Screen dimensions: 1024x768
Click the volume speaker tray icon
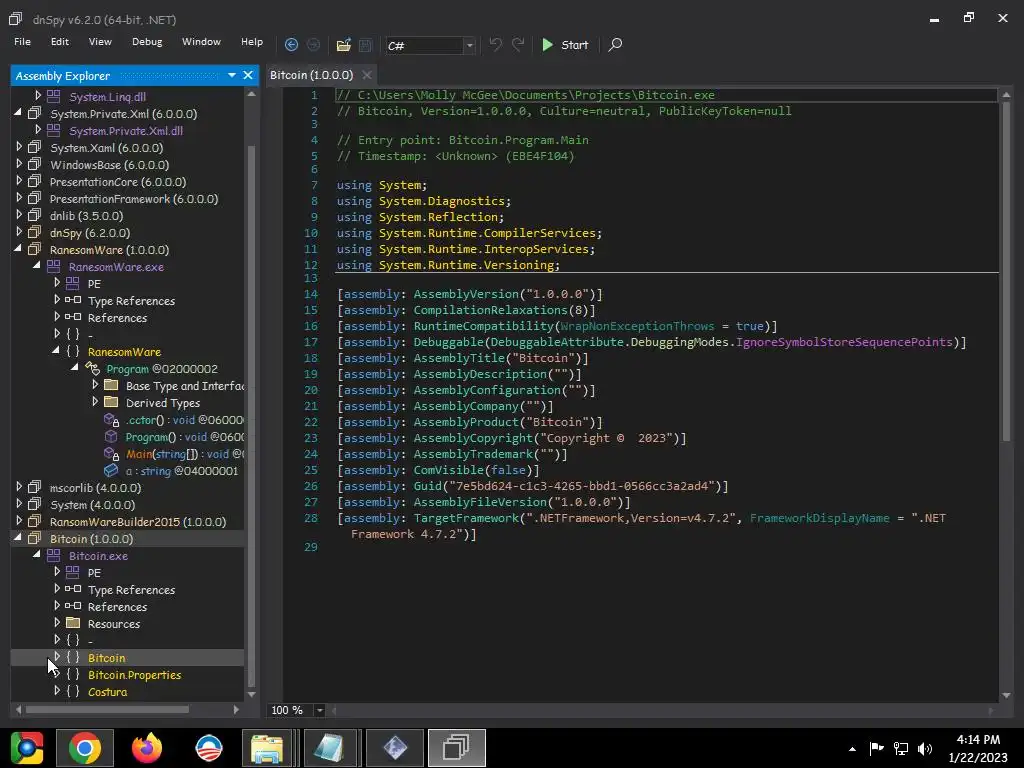coord(925,748)
